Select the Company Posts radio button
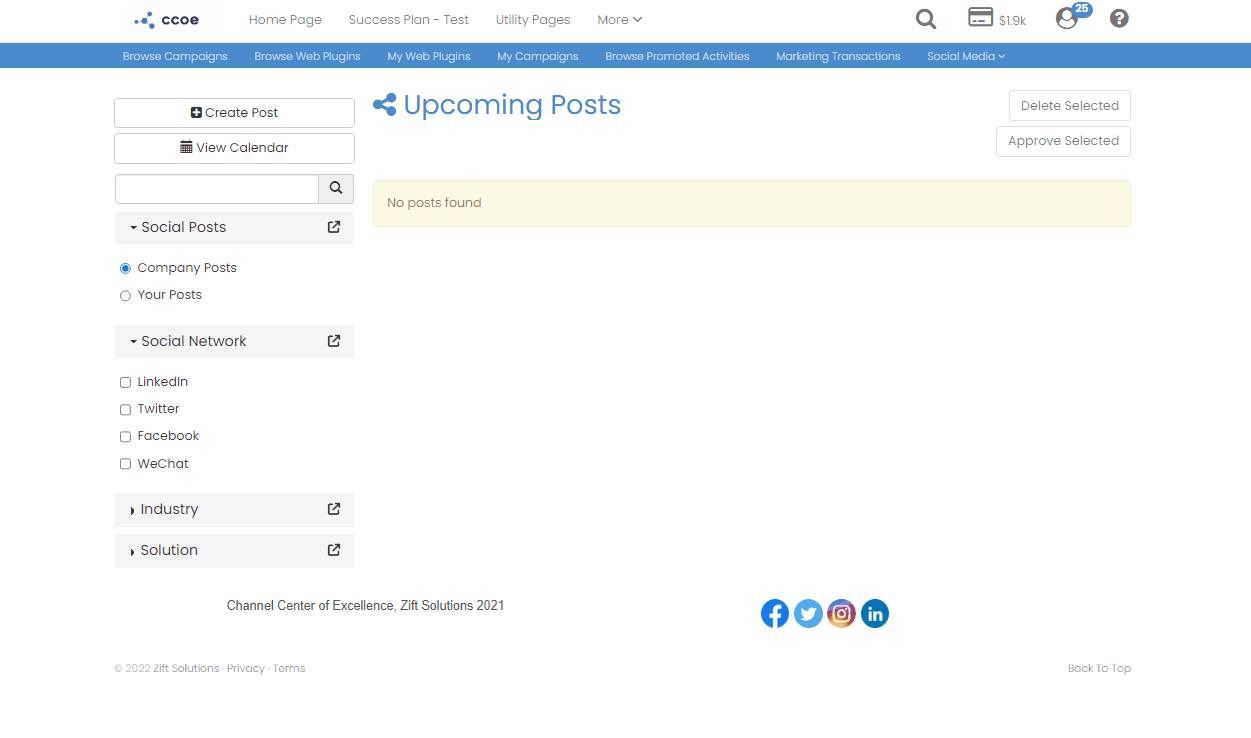 [125, 267]
